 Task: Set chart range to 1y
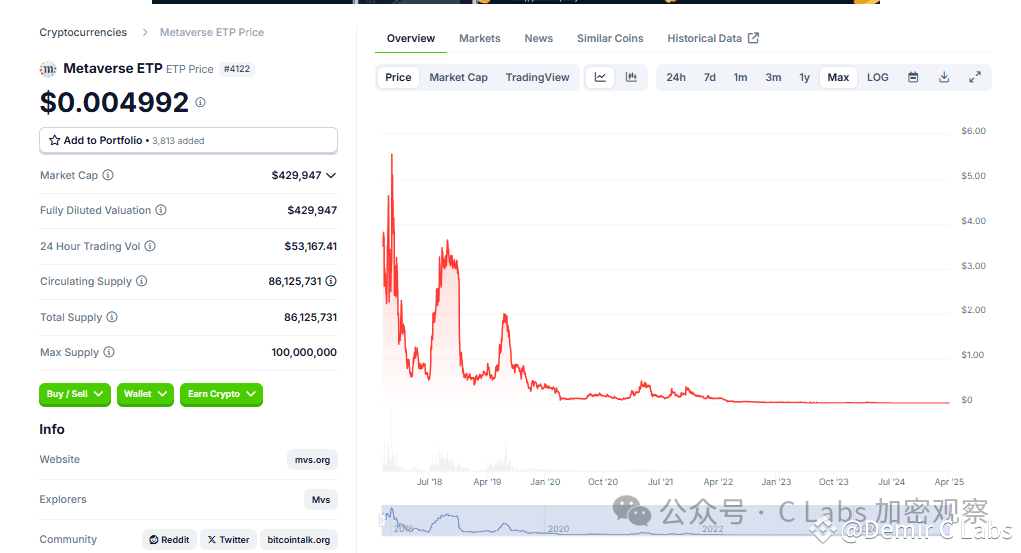pos(804,77)
